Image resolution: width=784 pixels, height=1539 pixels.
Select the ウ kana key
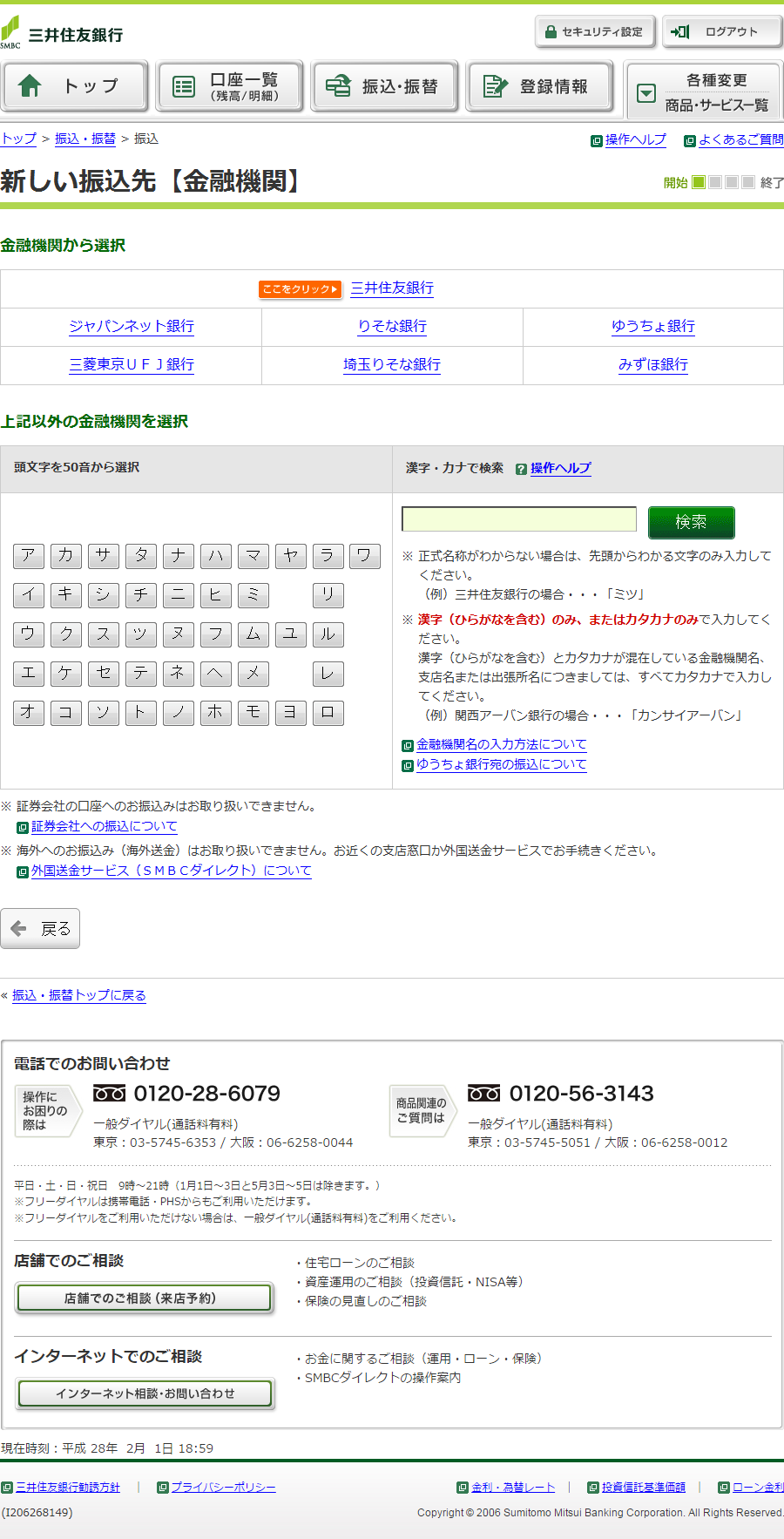(29, 634)
